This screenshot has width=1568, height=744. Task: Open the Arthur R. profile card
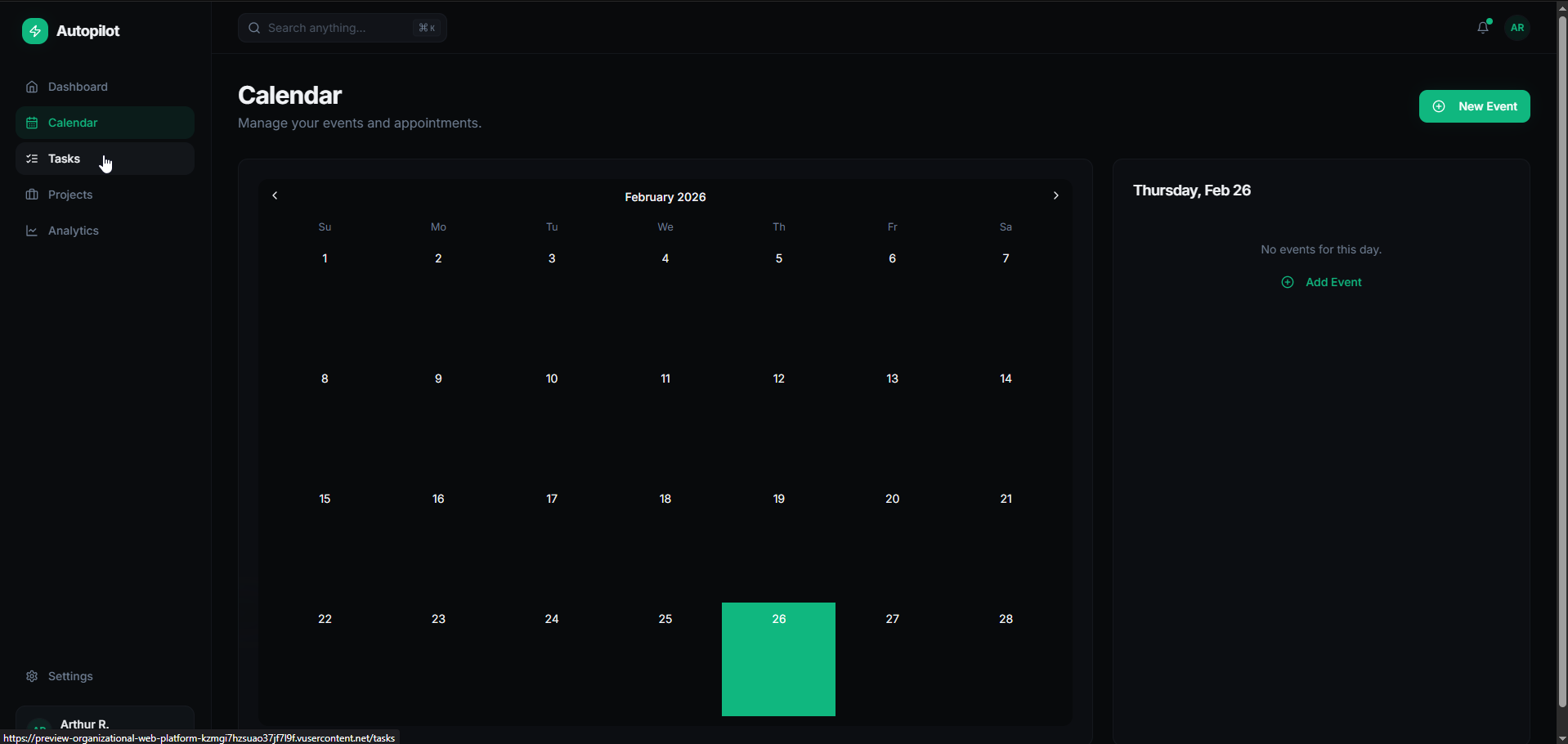coord(105,723)
